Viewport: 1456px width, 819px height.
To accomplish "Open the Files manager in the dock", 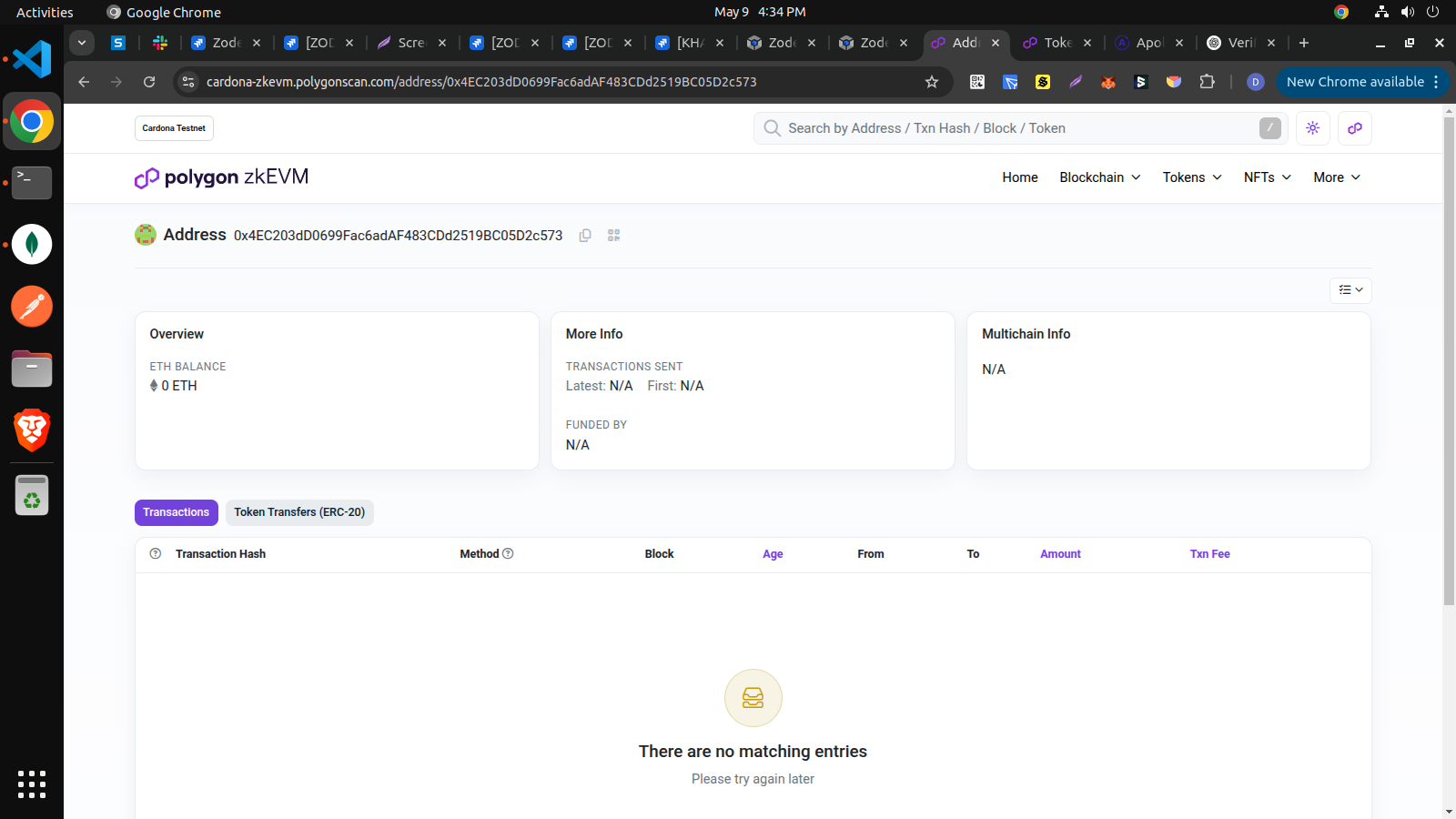I will coord(32,369).
